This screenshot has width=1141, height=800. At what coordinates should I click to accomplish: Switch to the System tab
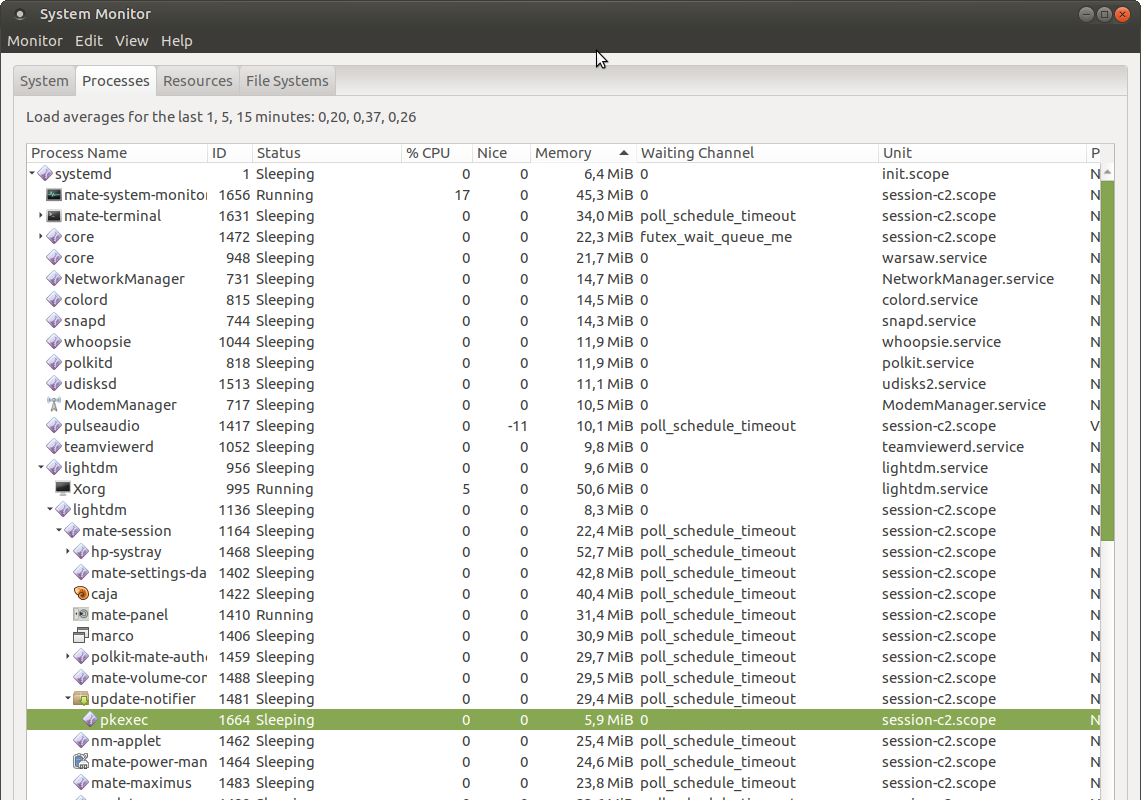44,81
